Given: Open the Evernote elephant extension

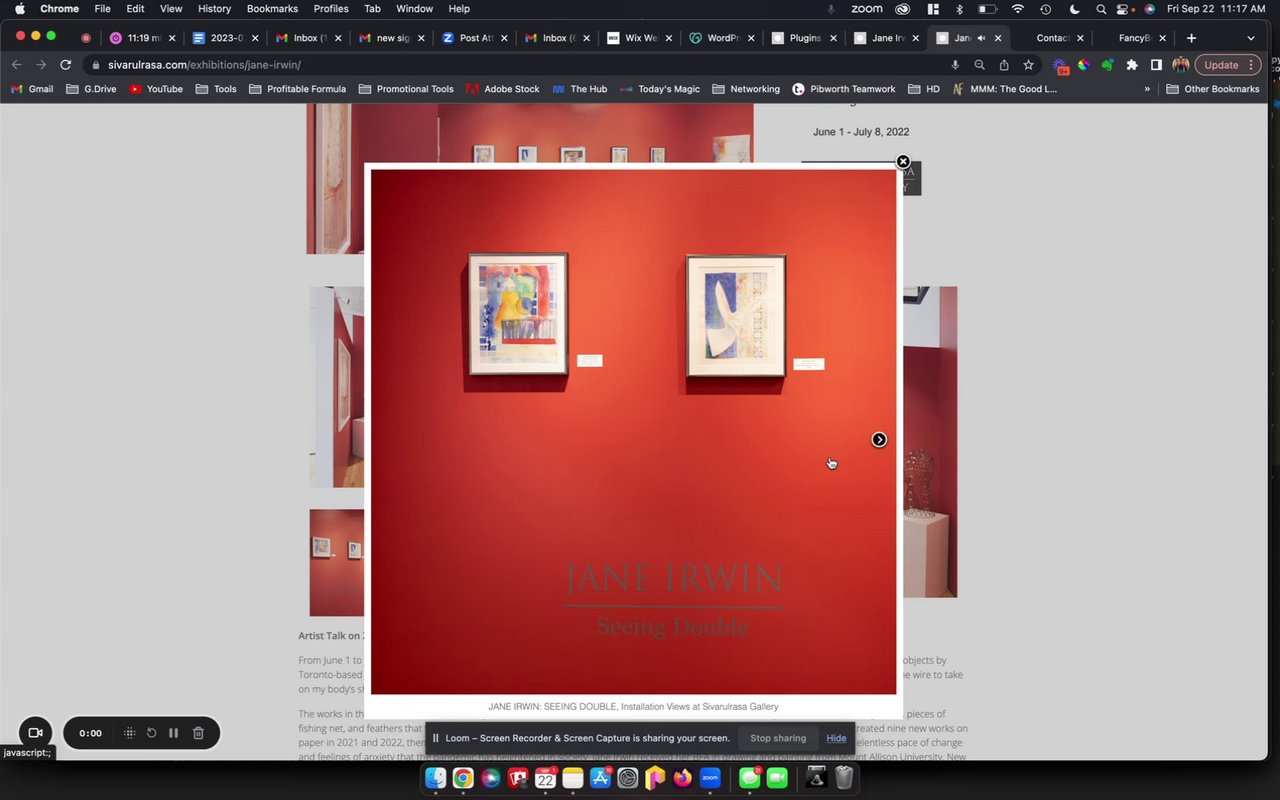Looking at the screenshot, I should [x=1107, y=65].
